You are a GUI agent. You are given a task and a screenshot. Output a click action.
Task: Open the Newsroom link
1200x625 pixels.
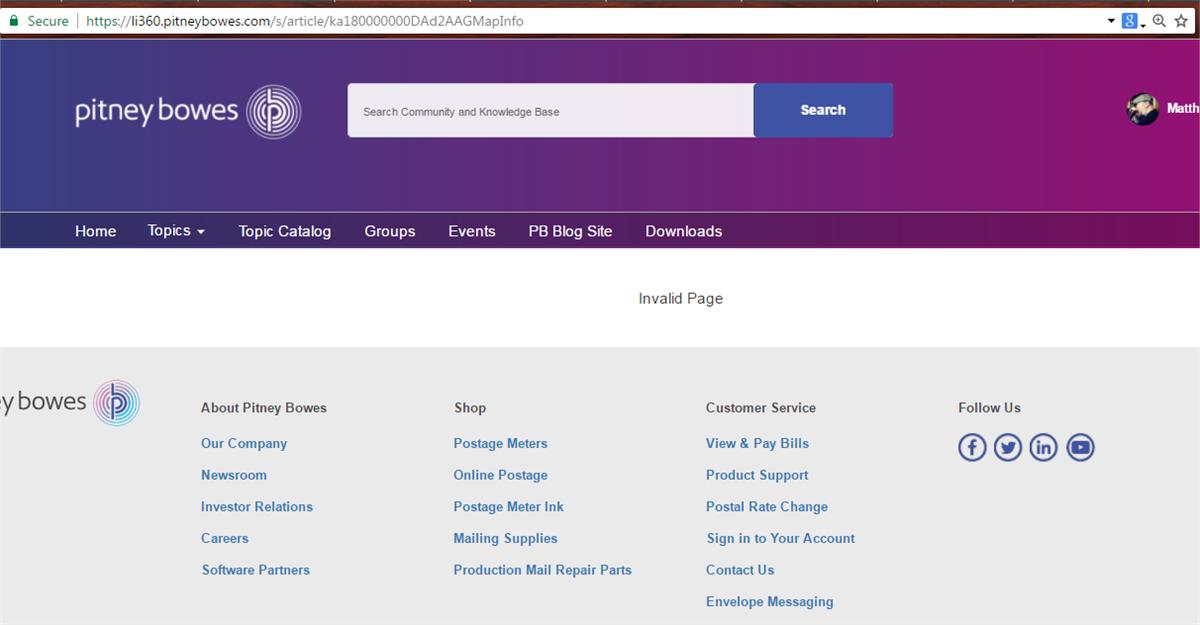click(234, 475)
